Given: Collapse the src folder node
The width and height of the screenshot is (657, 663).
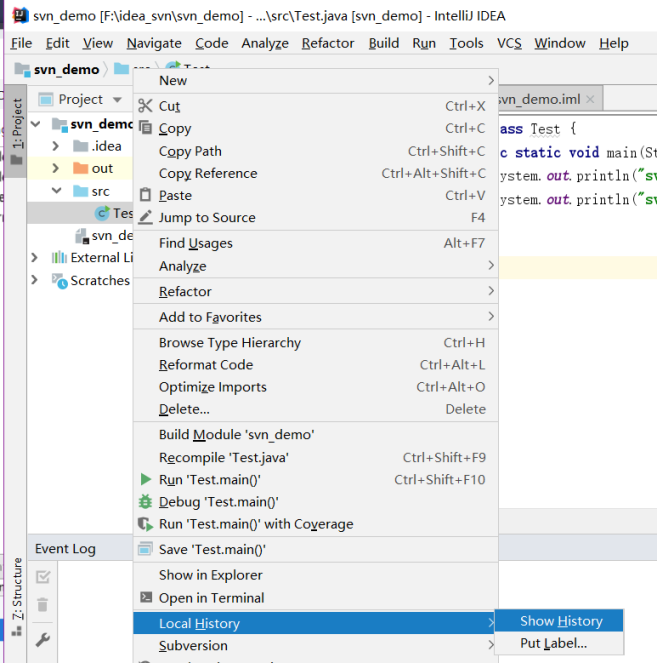Looking at the screenshot, I should [56, 190].
